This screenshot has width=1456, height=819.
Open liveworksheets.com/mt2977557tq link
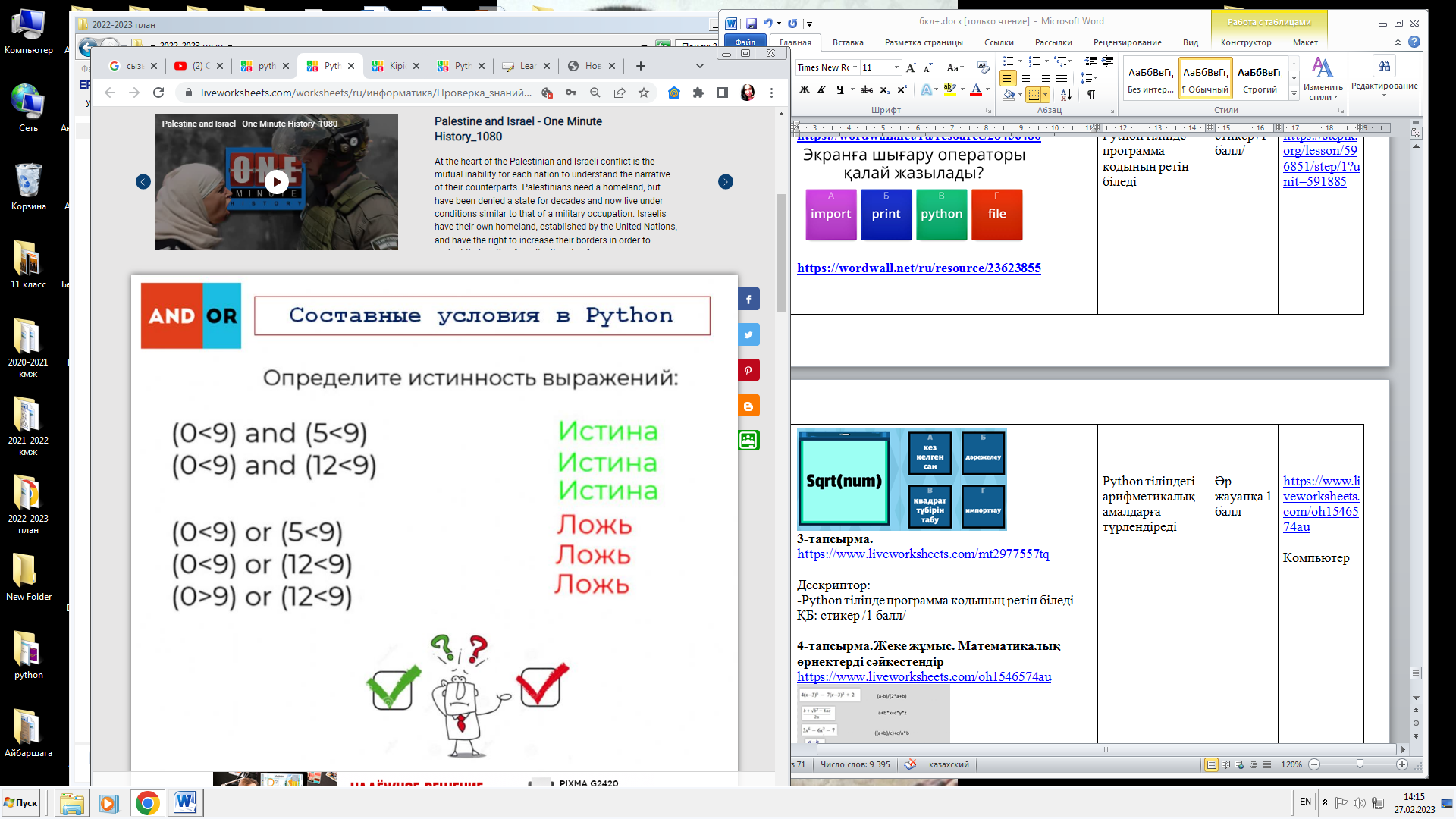(x=923, y=554)
